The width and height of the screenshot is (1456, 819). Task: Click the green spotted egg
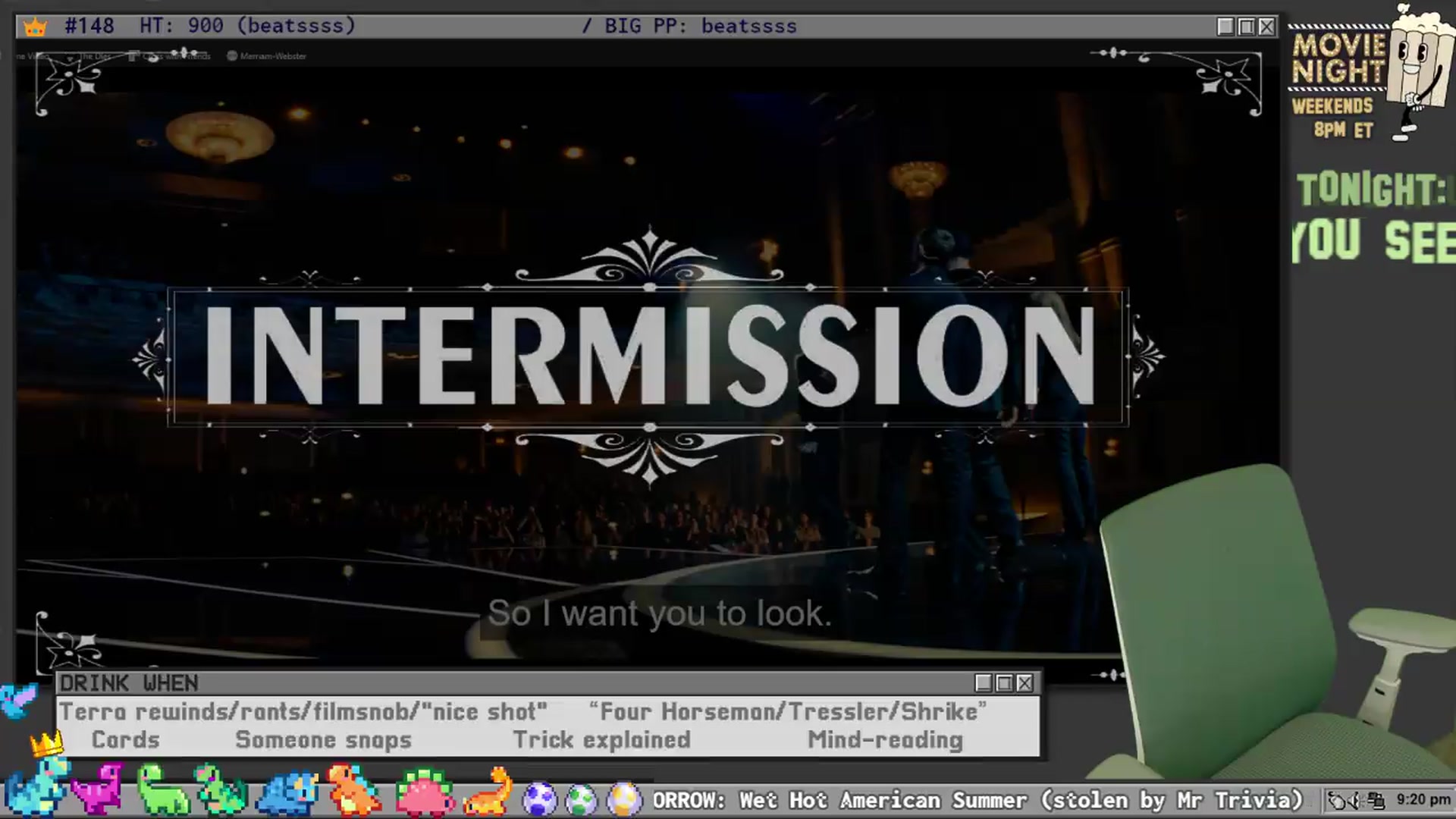tap(582, 799)
